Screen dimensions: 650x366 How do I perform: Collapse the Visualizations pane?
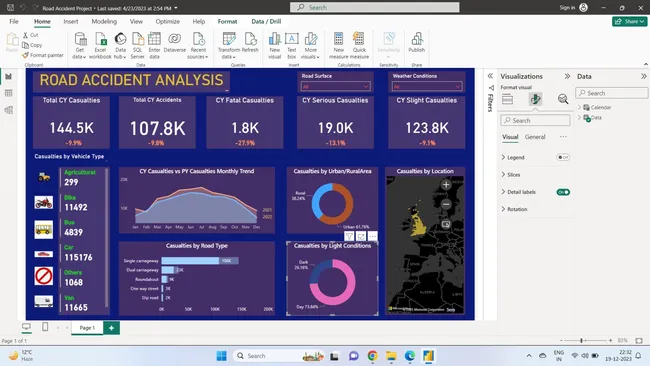pos(567,76)
